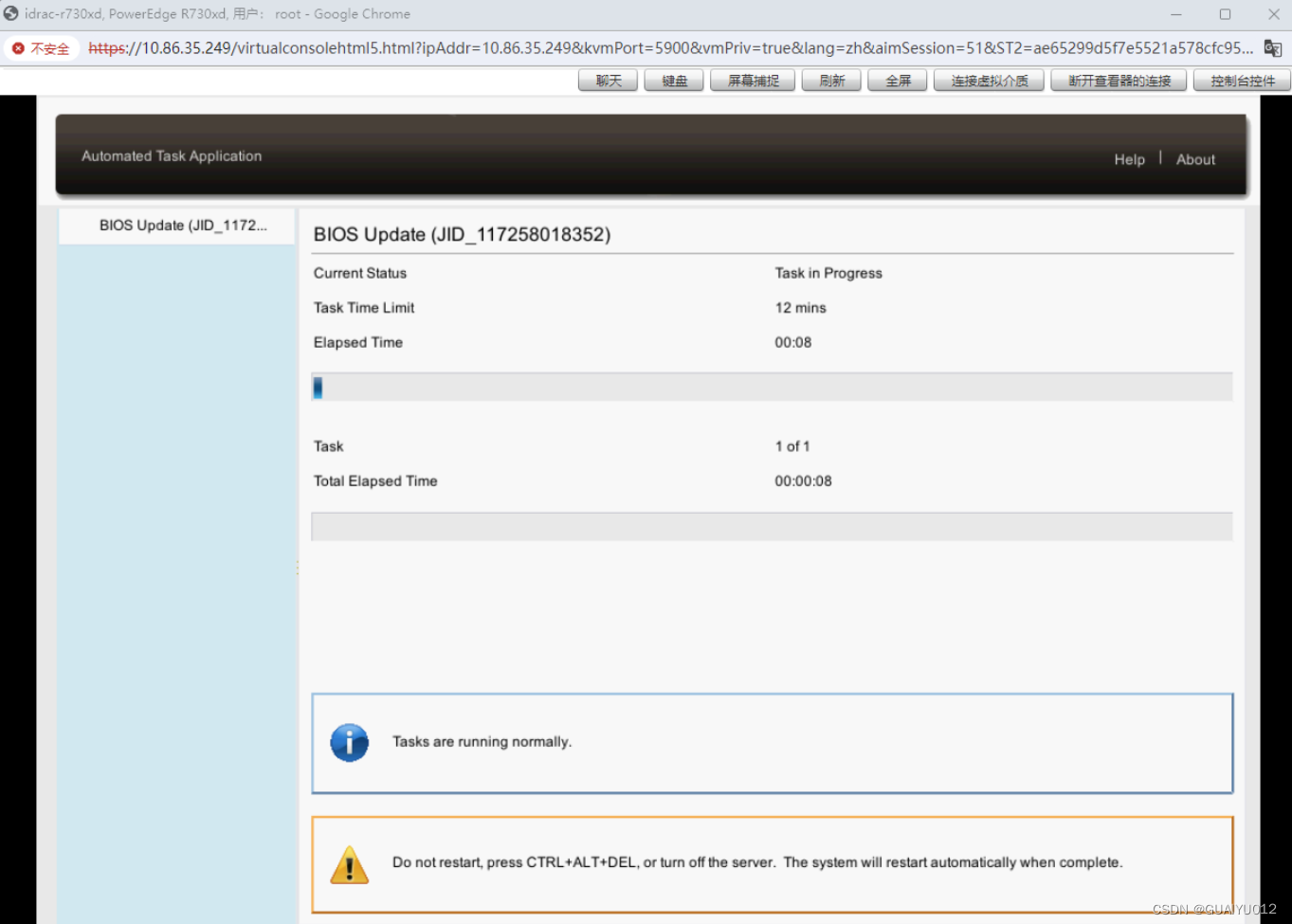Viewport: 1292px width, 924px height.
Task: Open the Help link
Action: (x=1129, y=159)
